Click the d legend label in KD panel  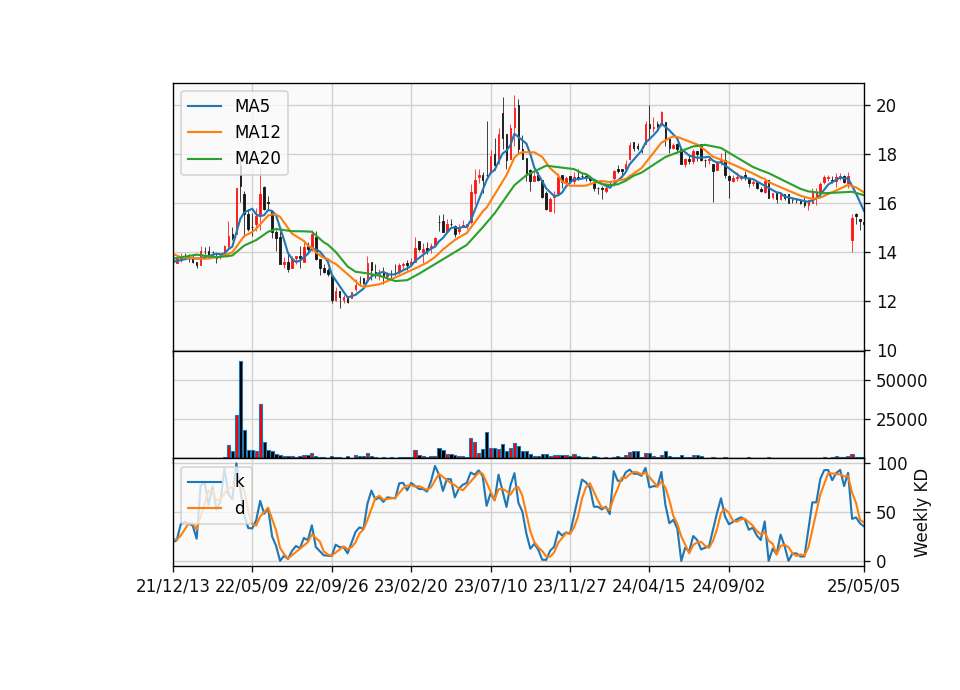point(239,508)
